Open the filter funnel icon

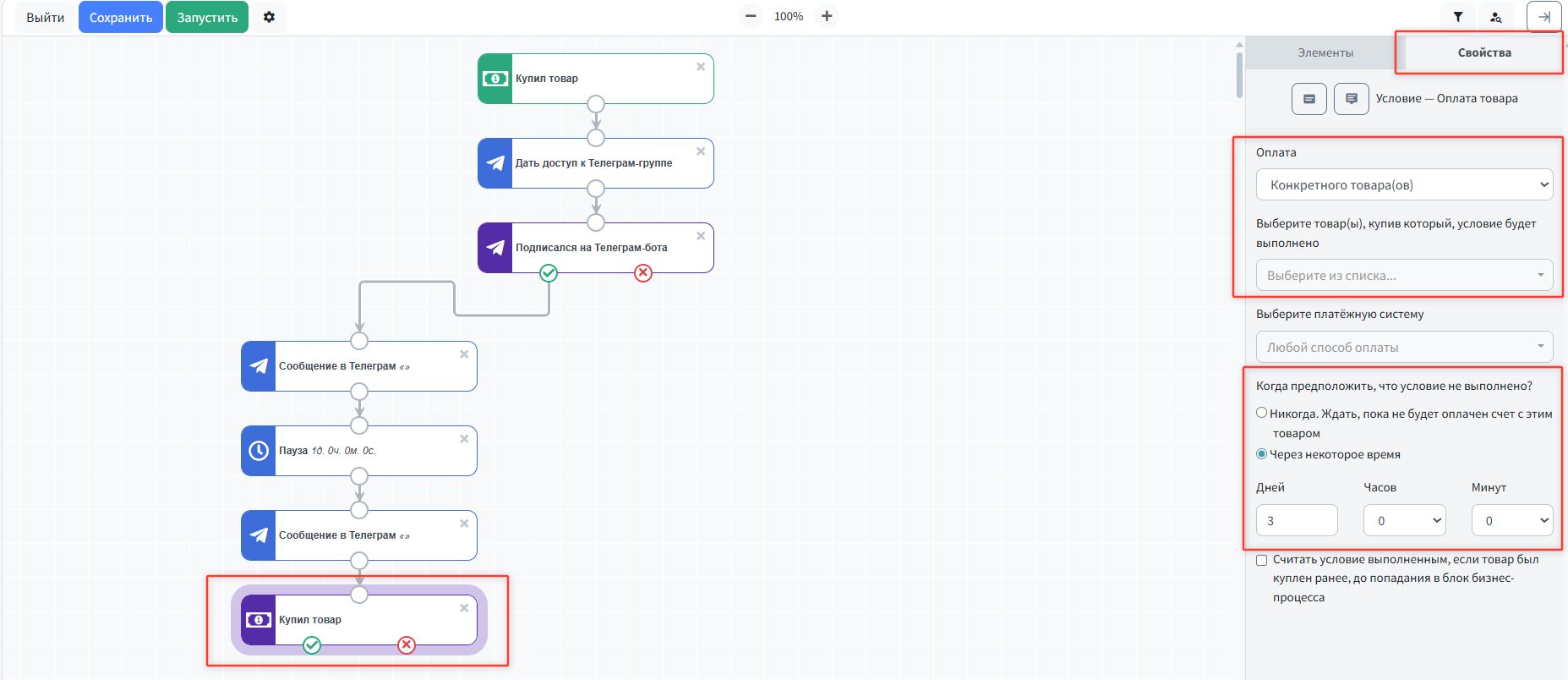click(1458, 17)
